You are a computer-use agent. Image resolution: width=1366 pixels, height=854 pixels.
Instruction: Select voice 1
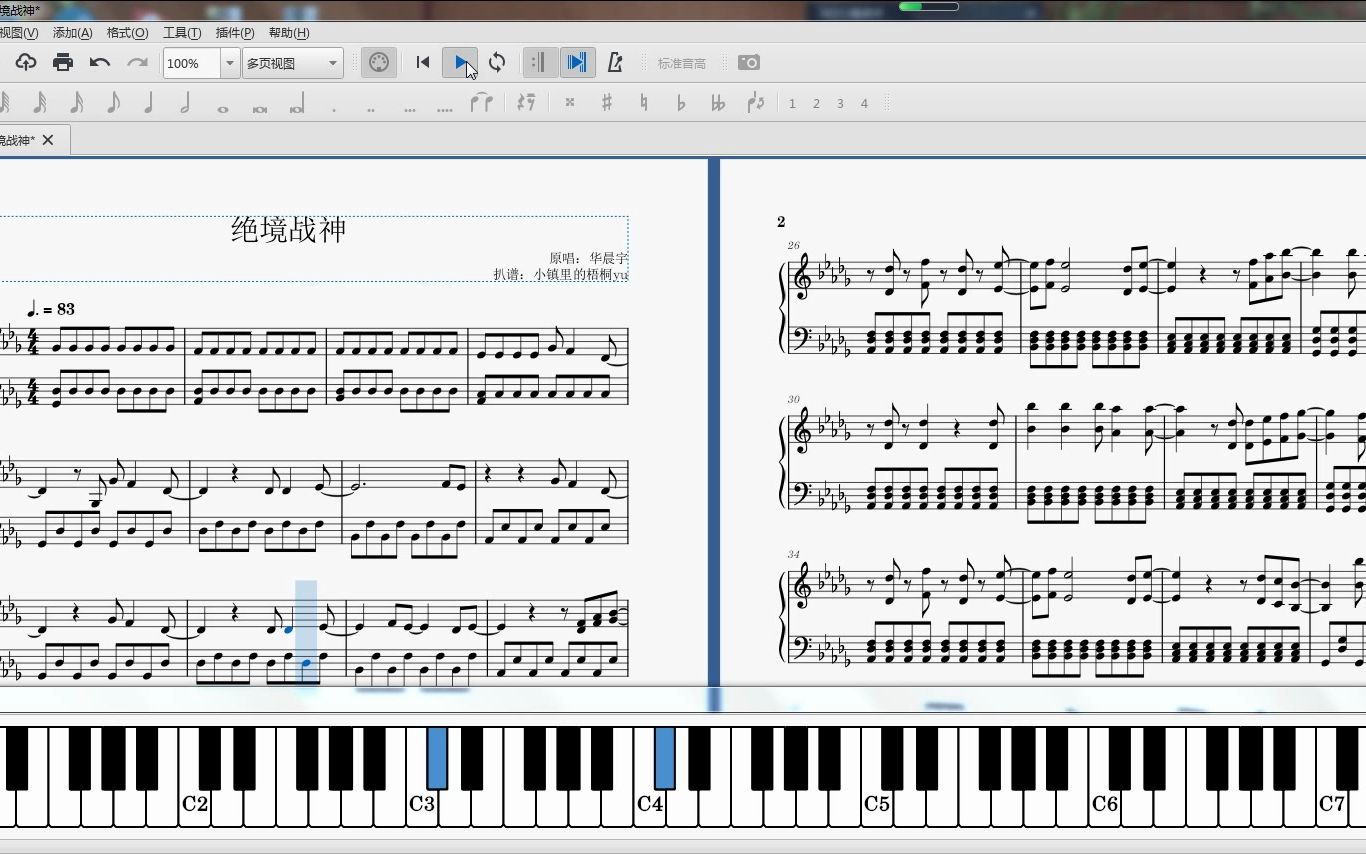point(792,104)
